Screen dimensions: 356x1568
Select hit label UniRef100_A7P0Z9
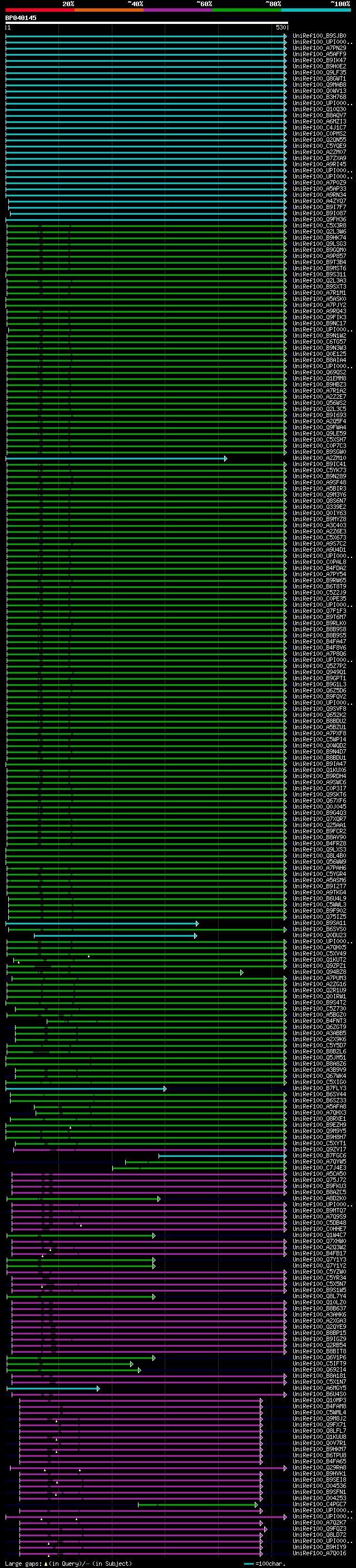[x=319, y=182]
